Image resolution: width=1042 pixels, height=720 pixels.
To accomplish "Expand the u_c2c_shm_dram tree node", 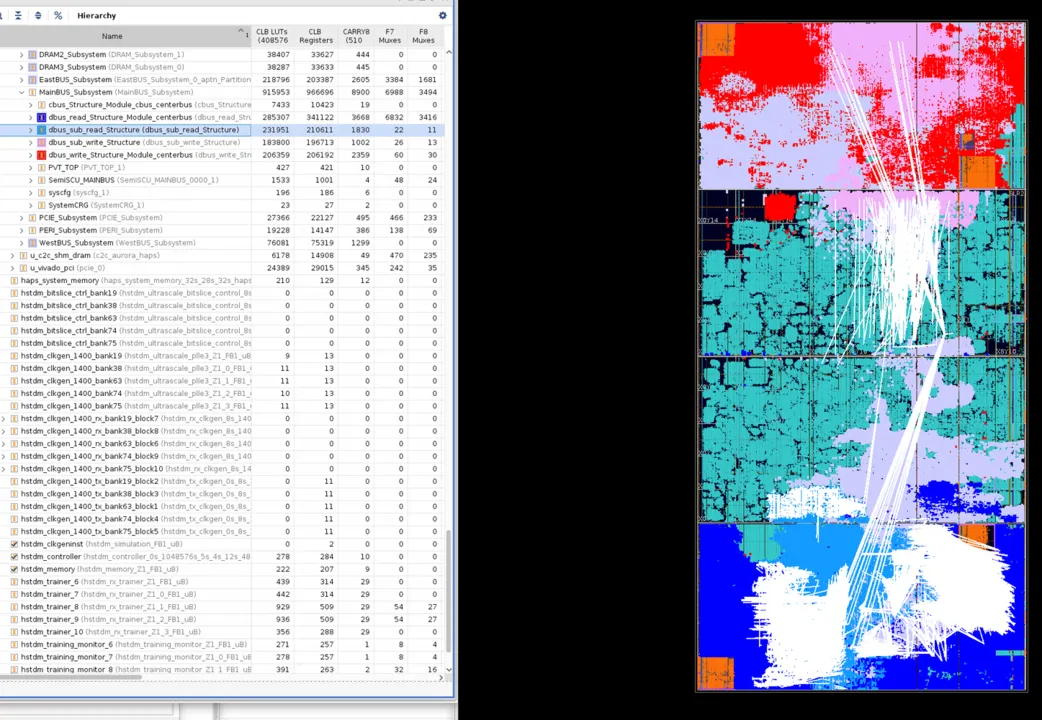I will pos(12,255).
